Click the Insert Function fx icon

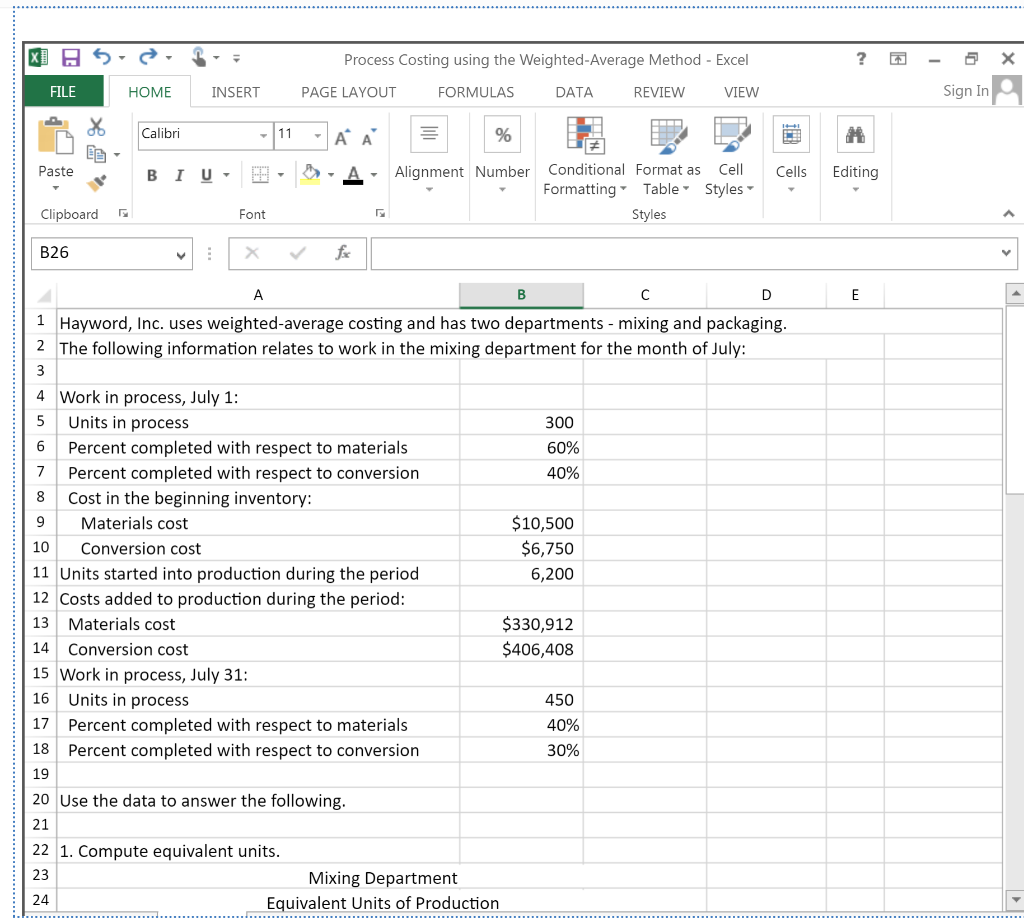(x=343, y=253)
